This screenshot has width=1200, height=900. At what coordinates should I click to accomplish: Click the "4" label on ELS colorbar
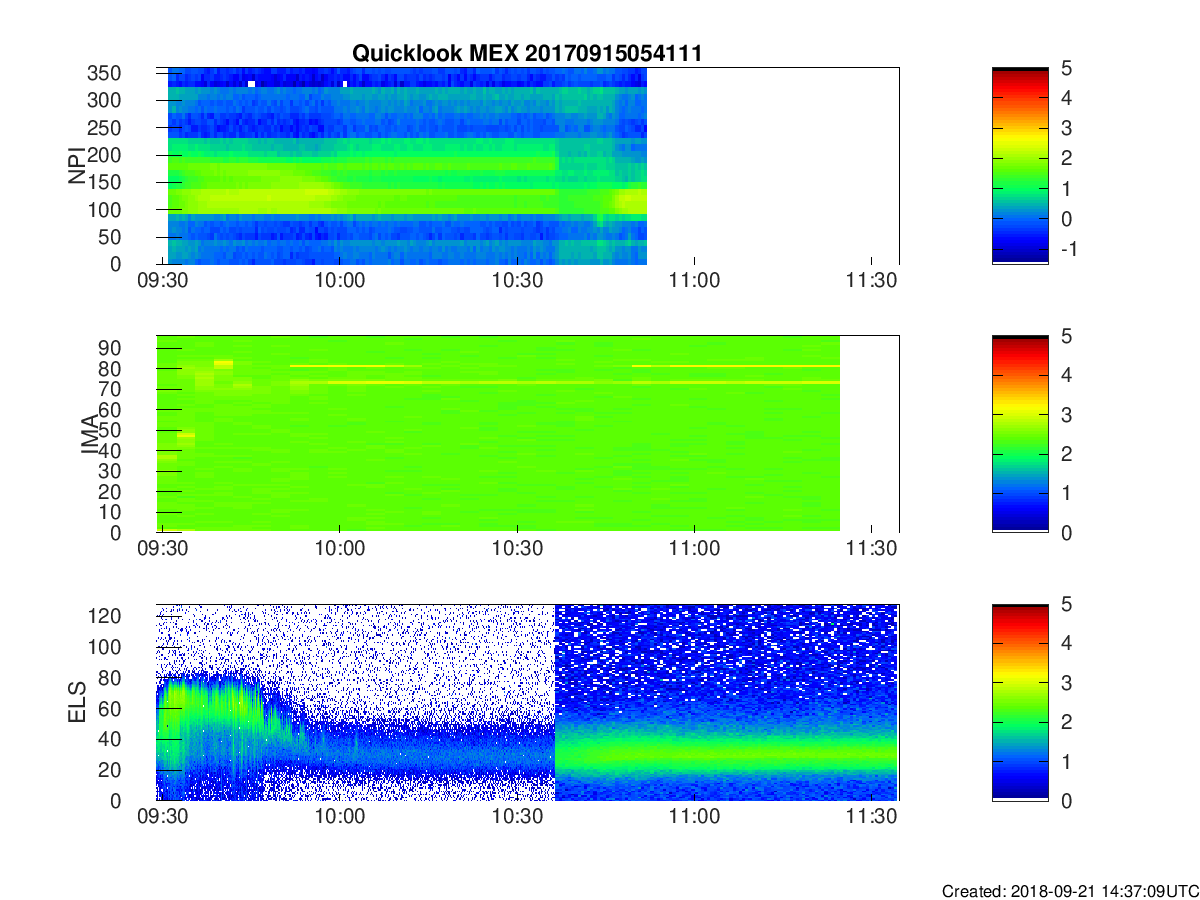click(x=1066, y=643)
